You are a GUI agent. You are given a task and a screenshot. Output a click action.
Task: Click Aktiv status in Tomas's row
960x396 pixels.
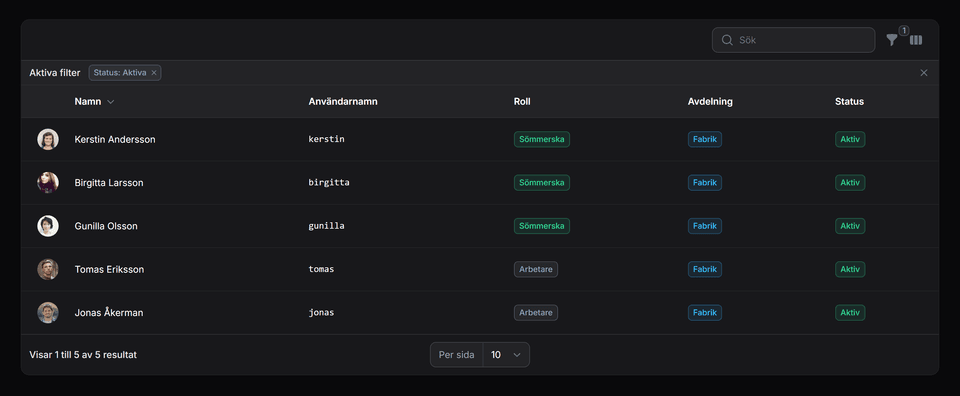pyautogui.click(x=850, y=269)
